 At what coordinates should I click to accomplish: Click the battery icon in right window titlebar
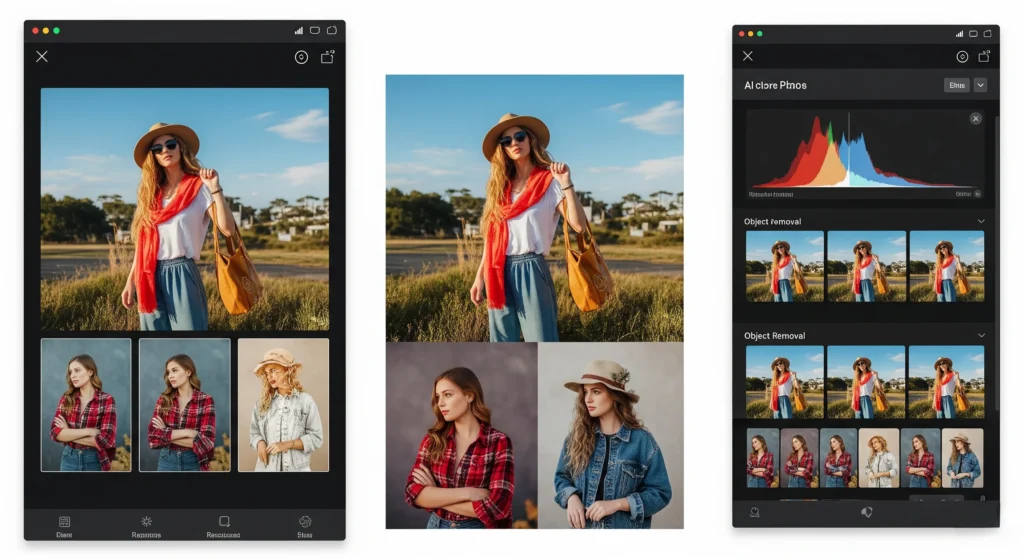973,33
